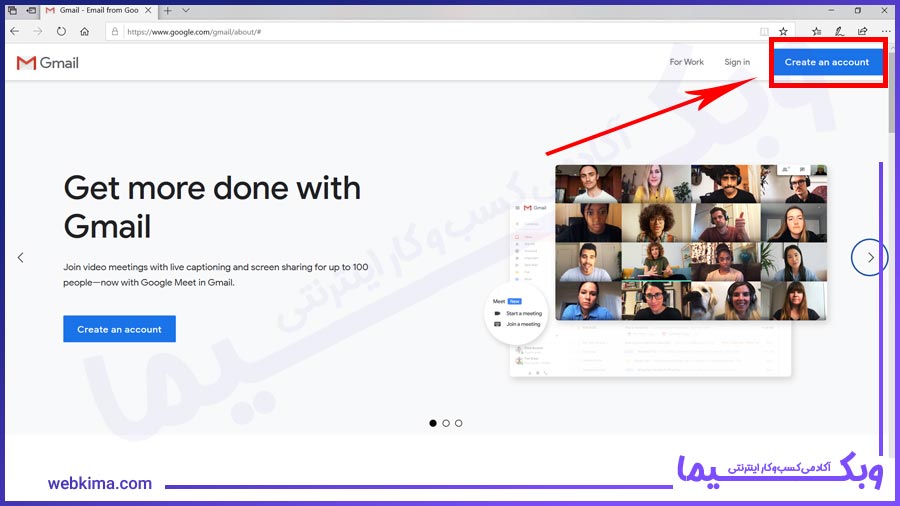
Task: Open reading view icon in address bar
Action: 764,32
